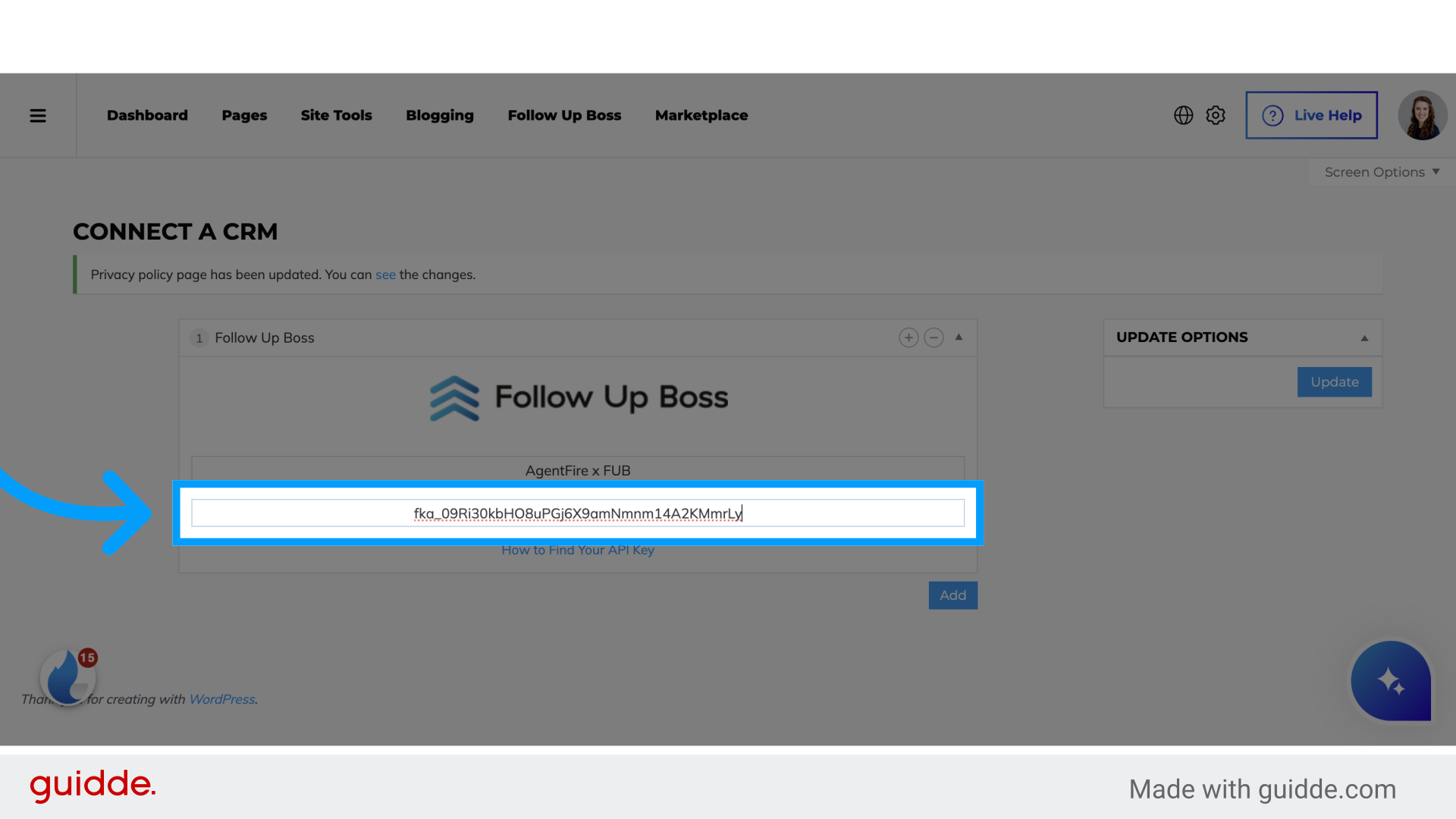Open the hamburger sidebar menu
The width and height of the screenshot is (1456, 819).
pyautogui.click(x=38, y=115)
